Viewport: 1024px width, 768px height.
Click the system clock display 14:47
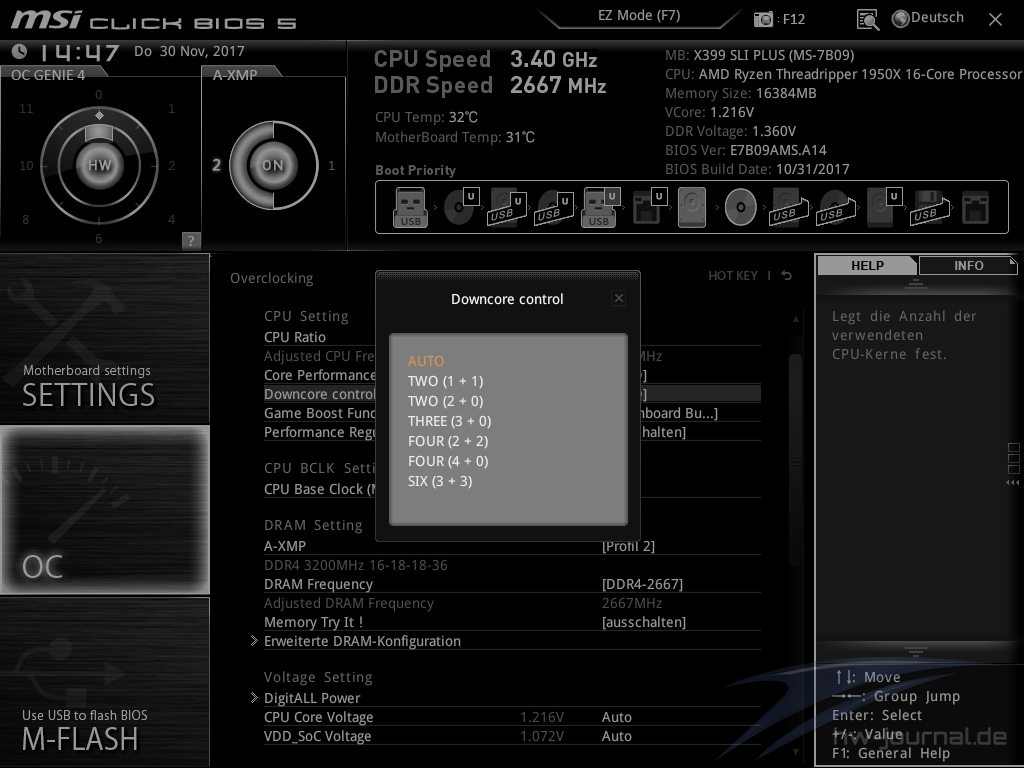(x=78, y=52)
